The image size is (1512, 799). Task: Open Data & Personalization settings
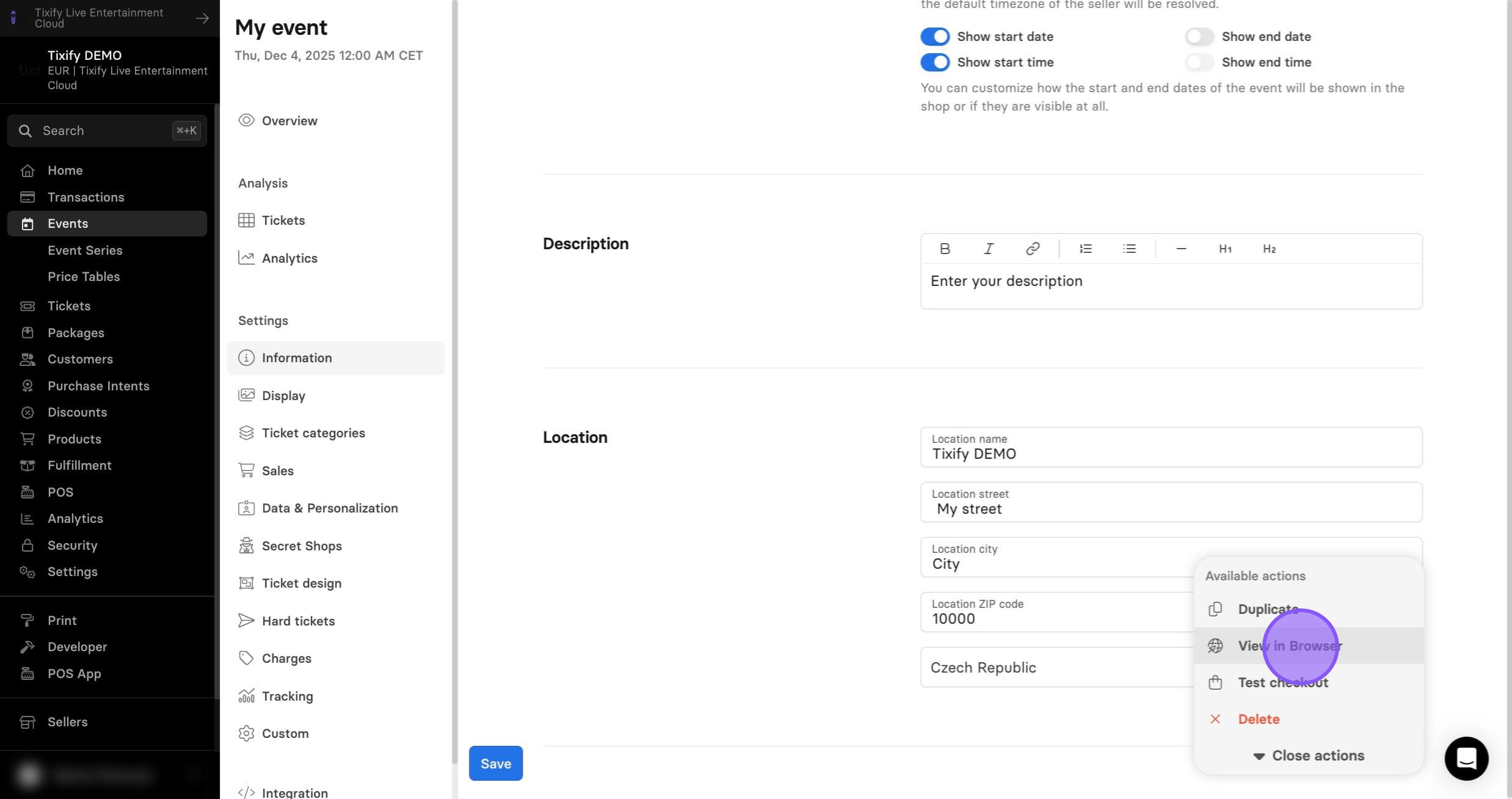pos(335,508)
